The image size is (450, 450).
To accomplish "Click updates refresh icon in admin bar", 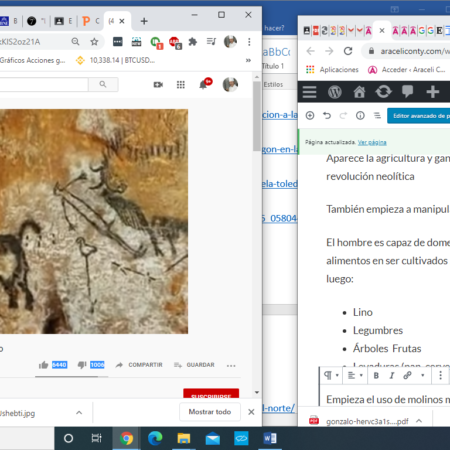I will click(x=383, y=91).
